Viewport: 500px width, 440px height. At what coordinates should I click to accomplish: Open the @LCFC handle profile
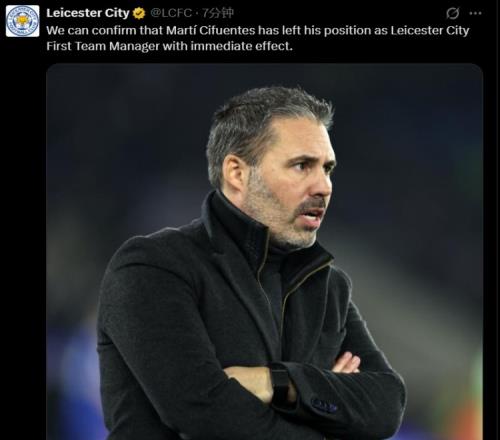click(x=171, y=13)
